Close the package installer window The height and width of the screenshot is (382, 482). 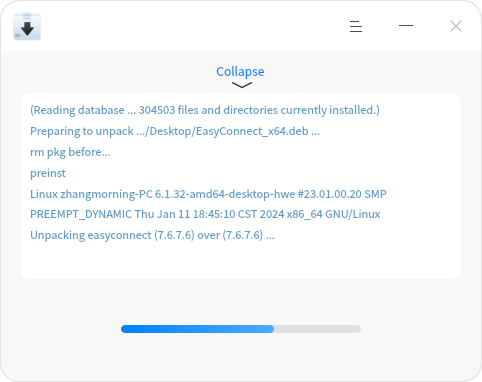456,26
